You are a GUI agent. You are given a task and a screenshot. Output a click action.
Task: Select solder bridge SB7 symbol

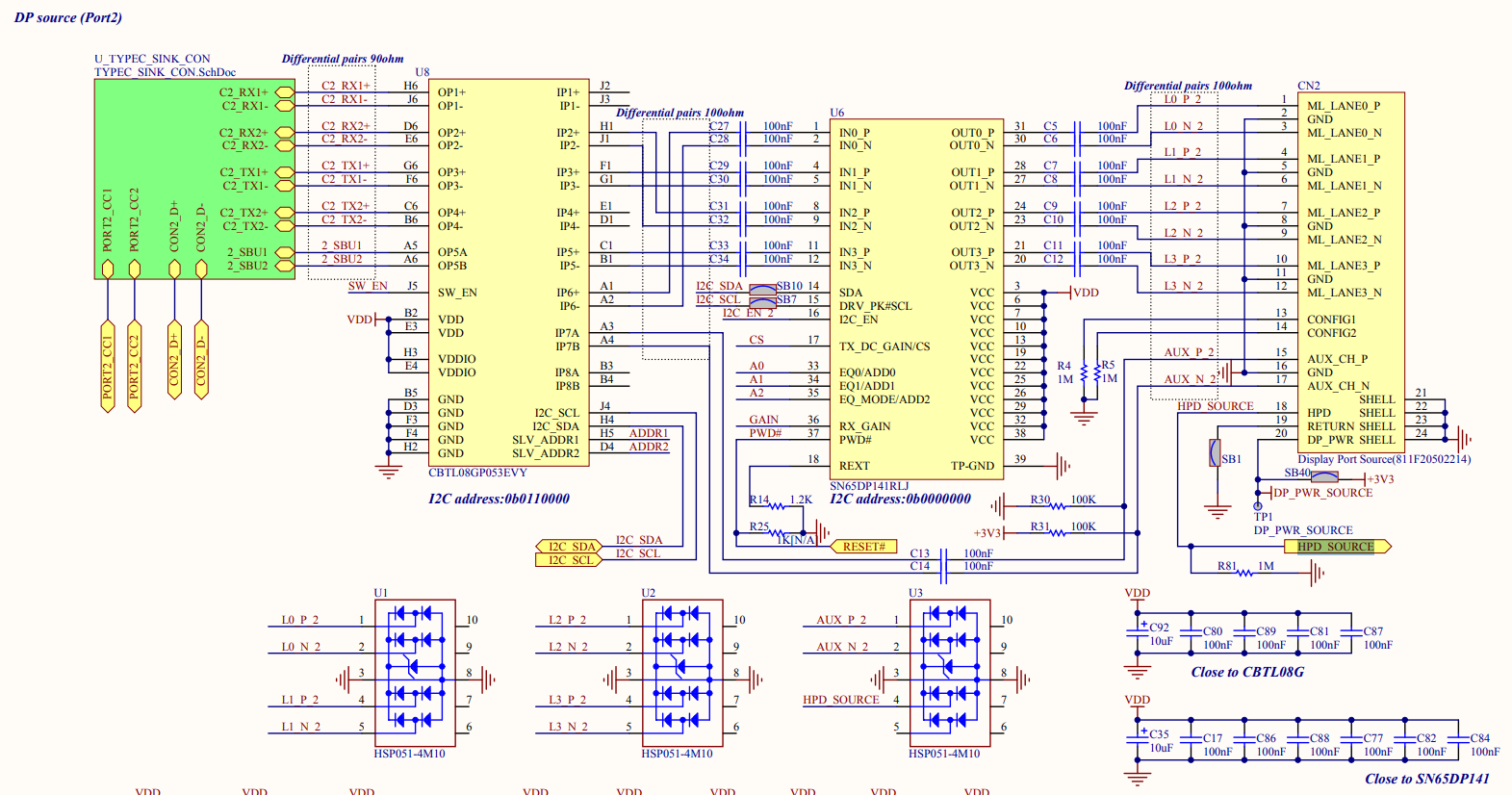tap(762, 302)
